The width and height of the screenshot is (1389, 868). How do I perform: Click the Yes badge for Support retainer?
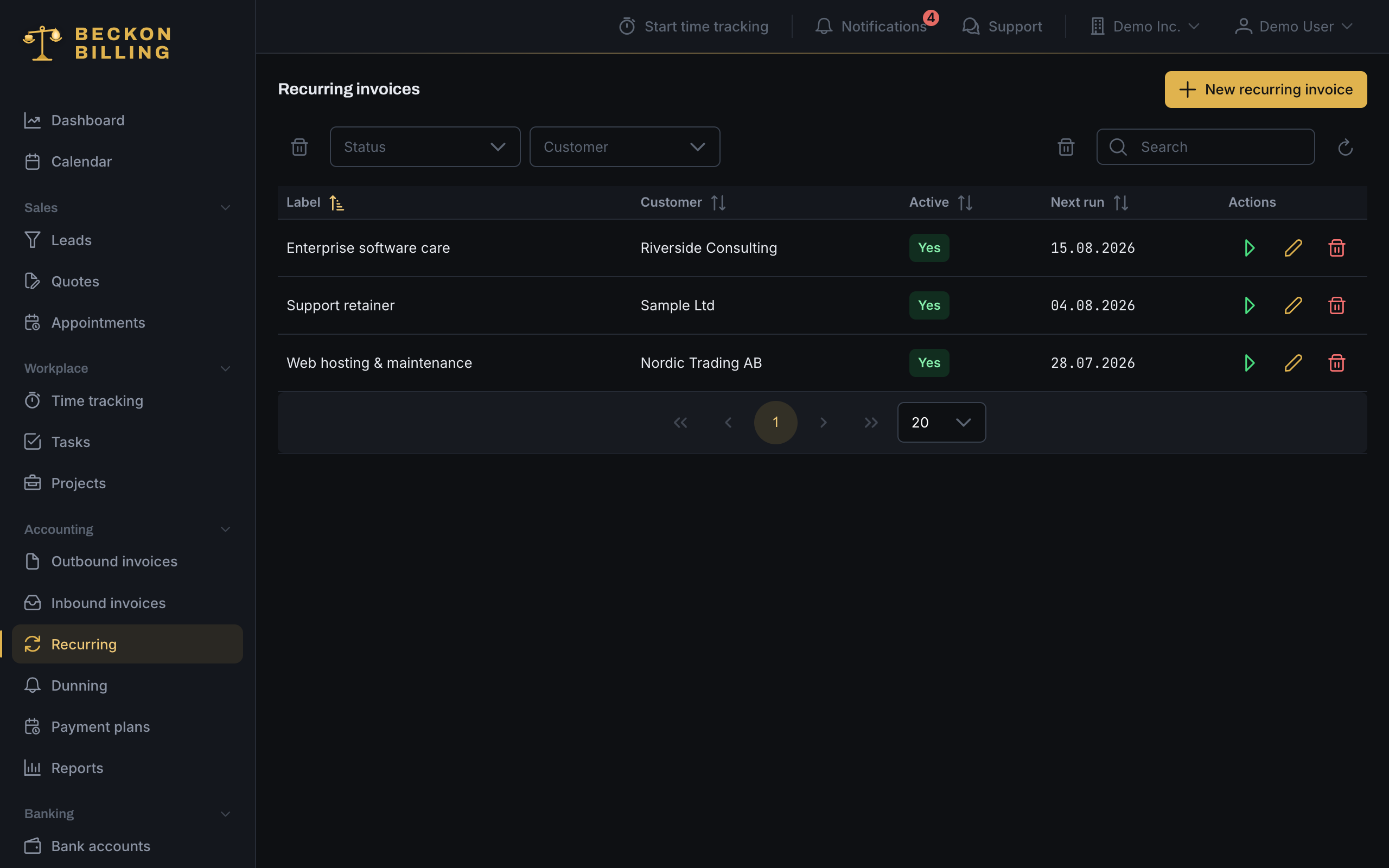(x=929, y=305)
